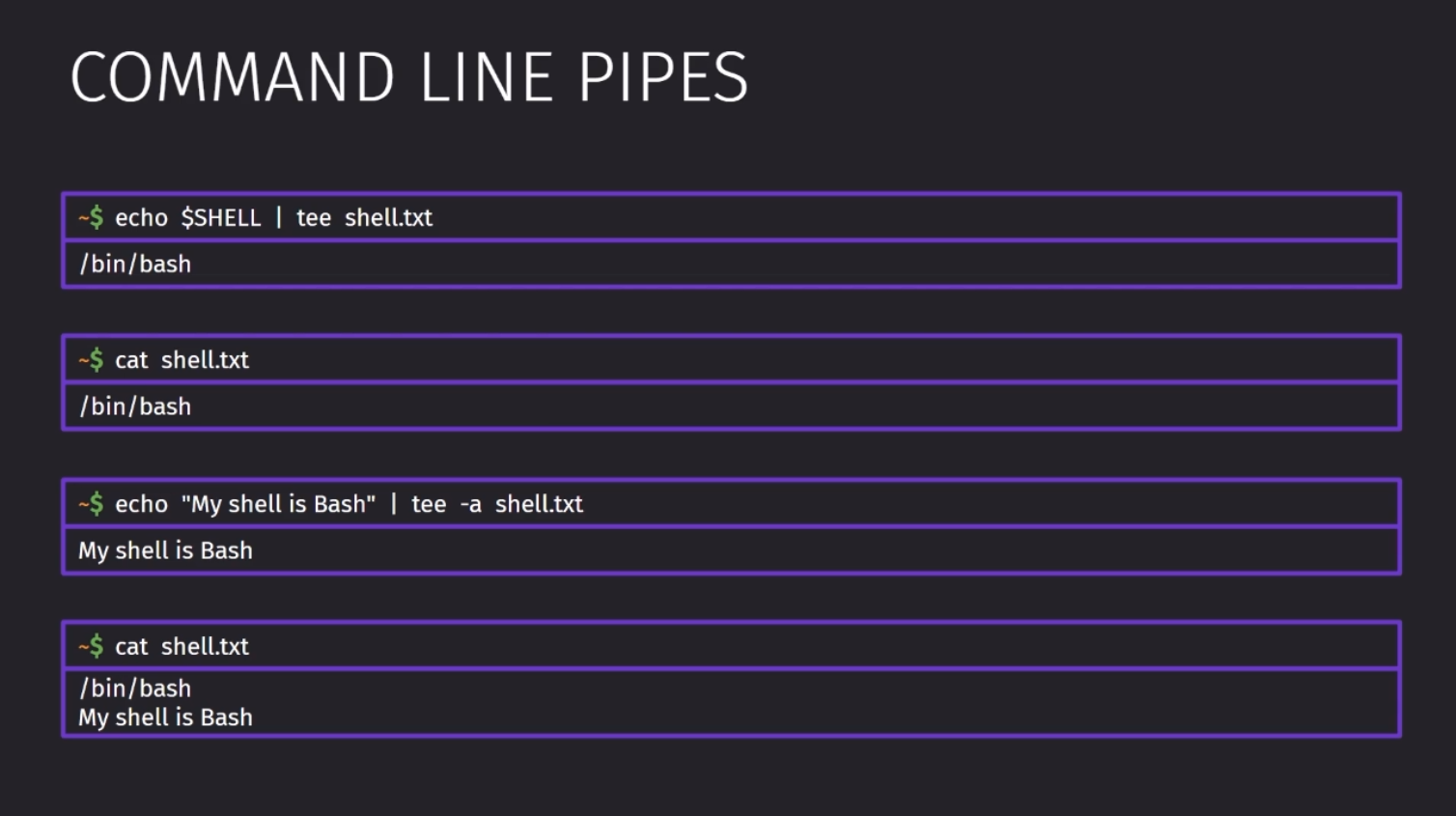Click the pipe character before tee -a
Image resolution: width=1456 pixels, height=816 pixels.
(x=394, y=503)
